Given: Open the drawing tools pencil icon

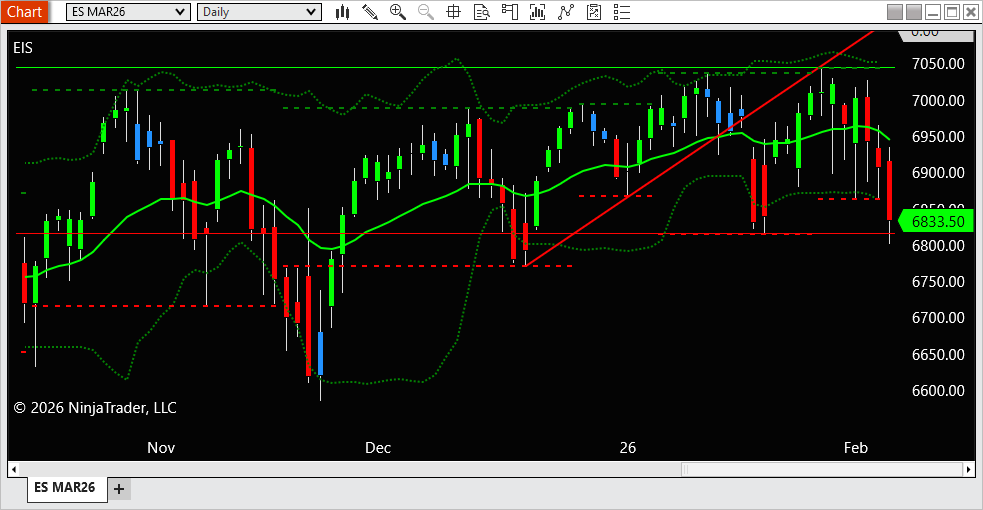Looking at the screenshot, I should pyautogui.click(x=370, y=12).
